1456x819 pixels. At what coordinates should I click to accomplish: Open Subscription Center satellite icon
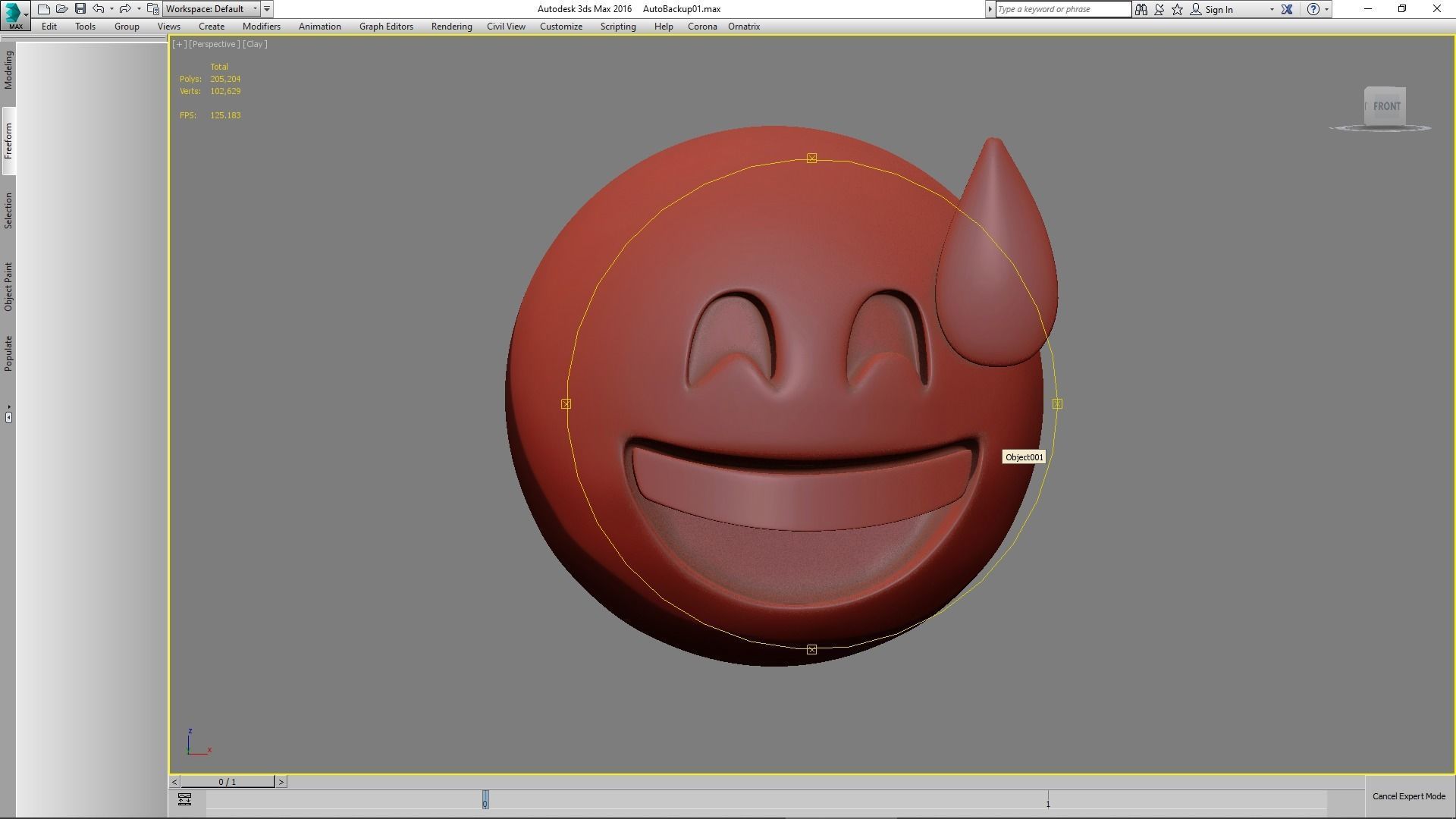click(1159, 9)
